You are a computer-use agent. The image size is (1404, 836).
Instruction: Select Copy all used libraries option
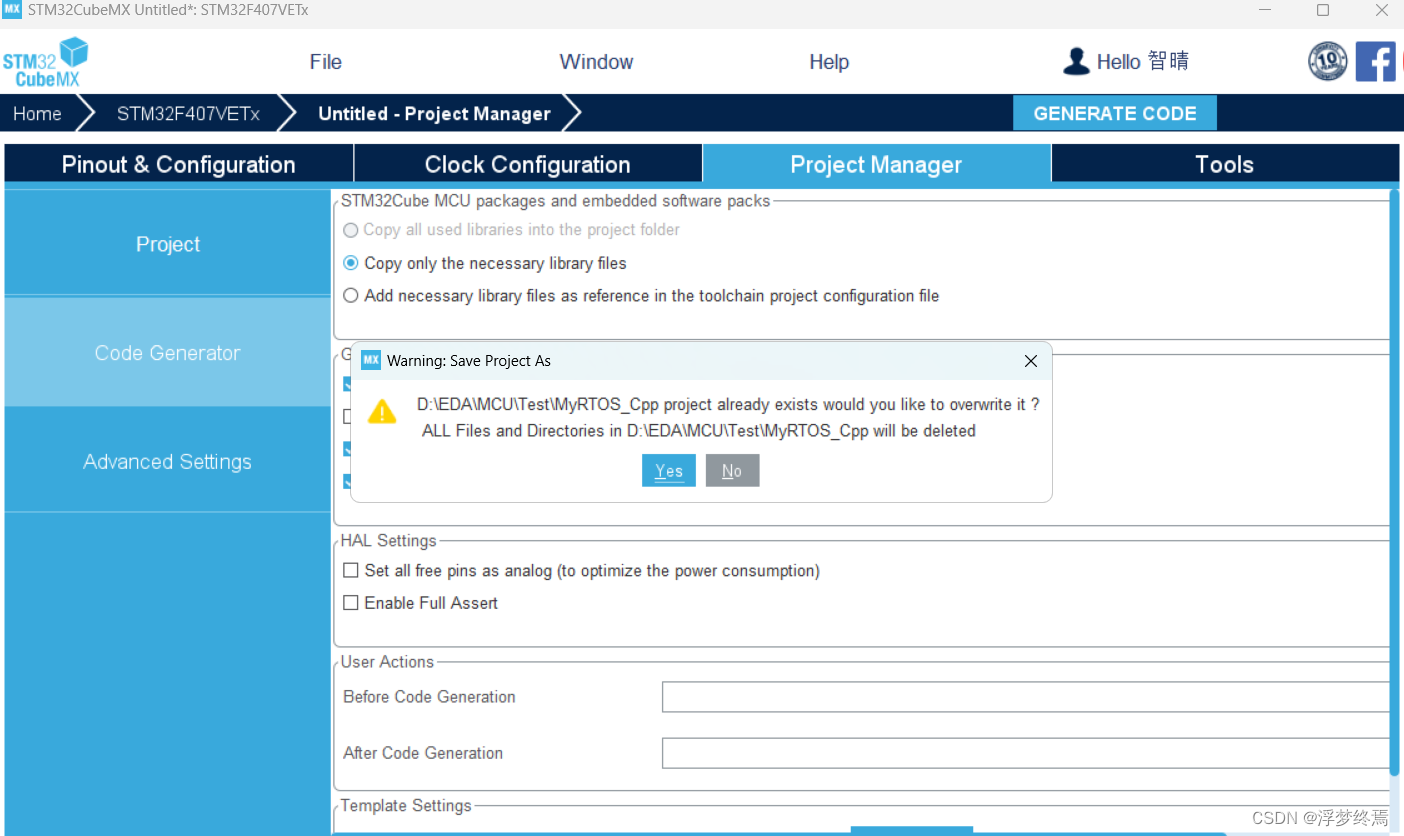[351, 230]
